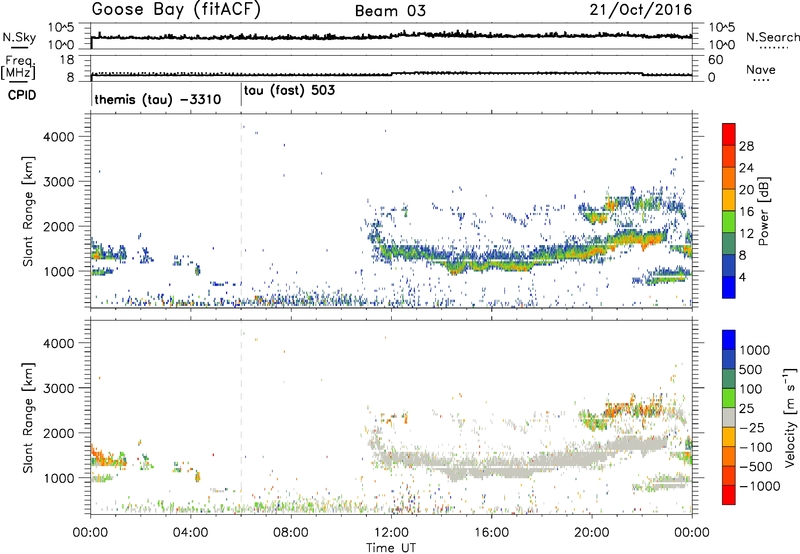This screenshot has width=800, height=554.
Task: Click the 'N.Sky' legend label
Action: tap(19, 37)
